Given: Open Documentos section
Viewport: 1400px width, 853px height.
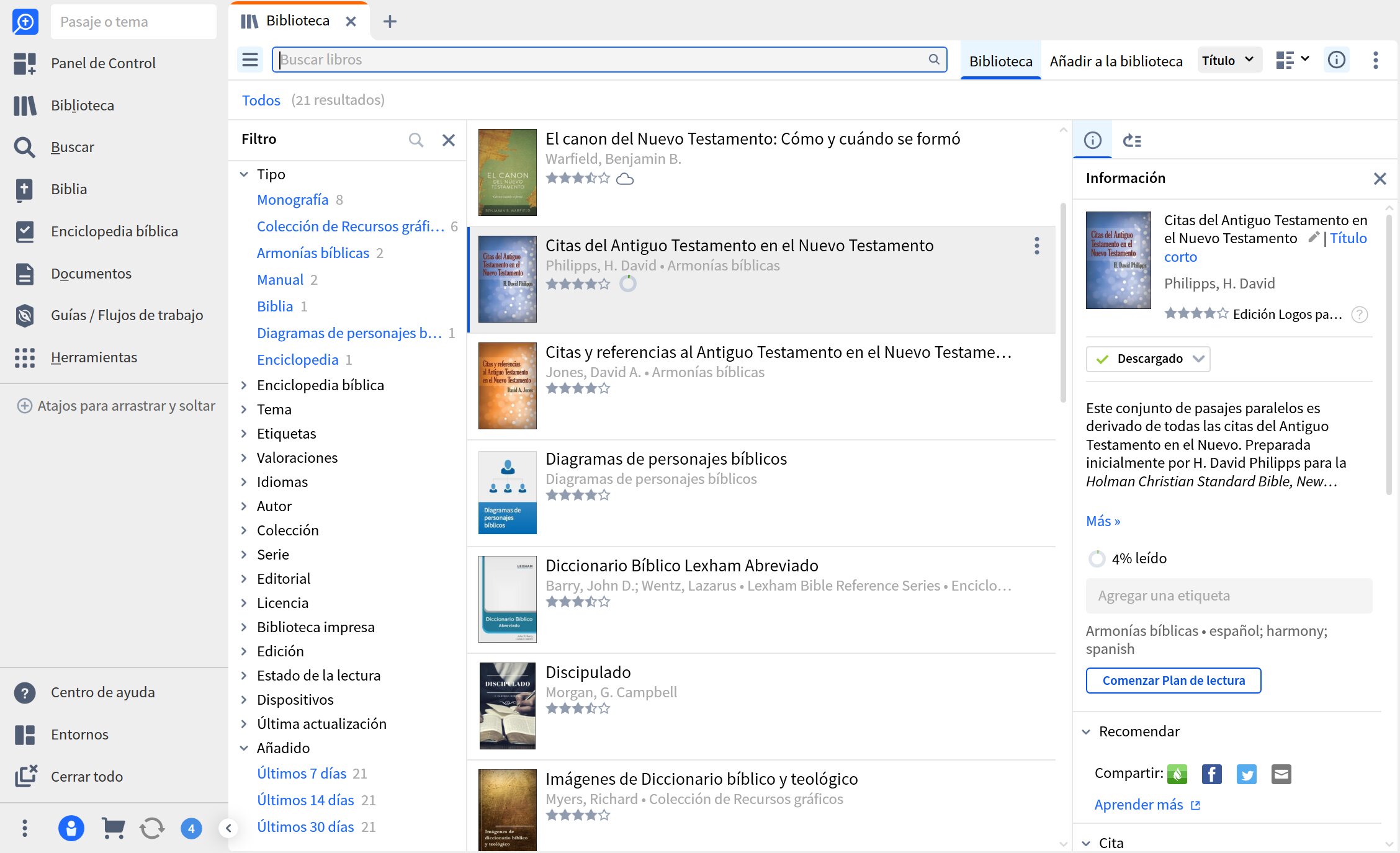Looking at the screenshot, I should point(91,274).
